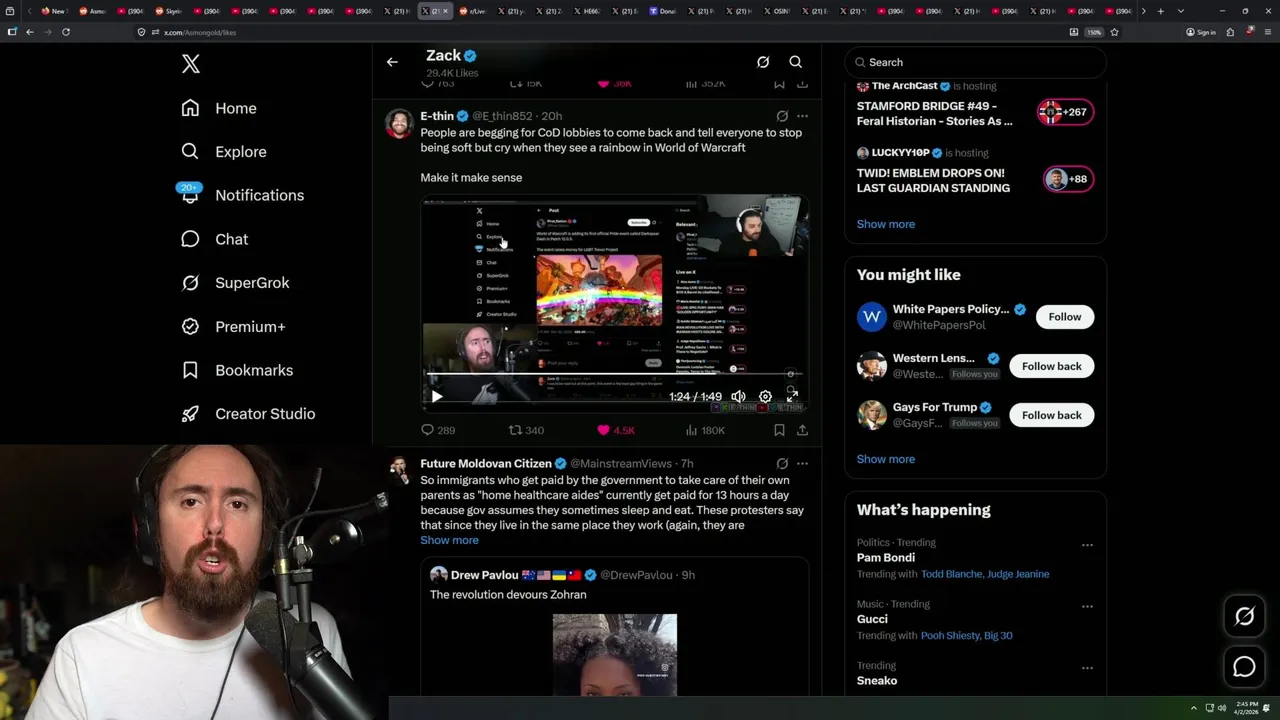Image resolution: width=1280 pixels, height=720 pixels.
Task: Open video settings gear icon
Action: click(765, 397)
